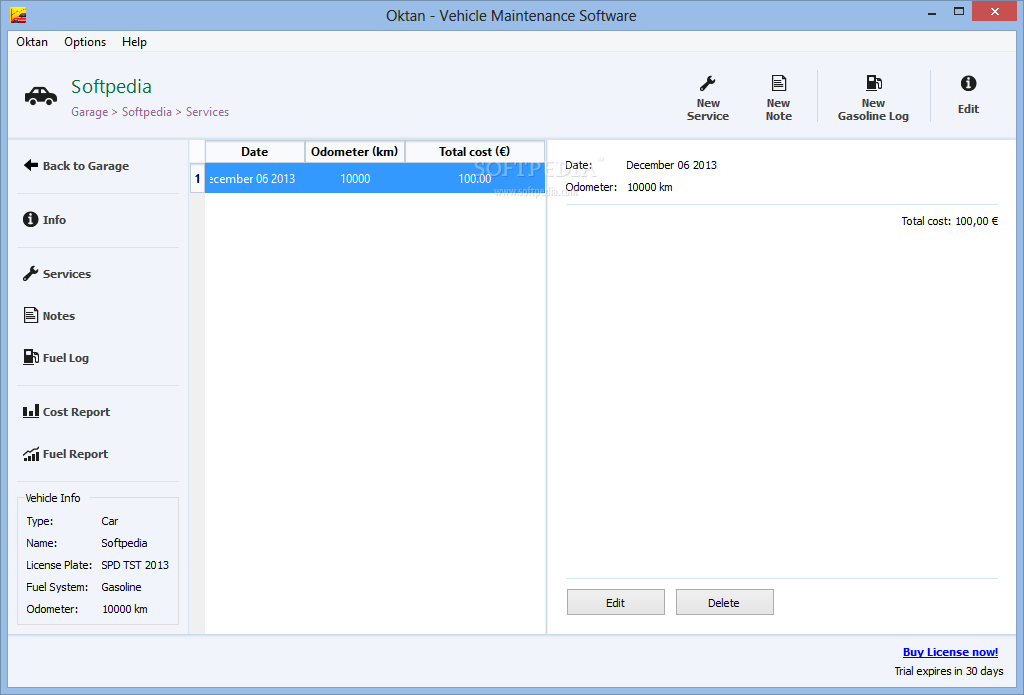Sort by Total cost (€) column header
This screenshot has width=1024, height=695.
coord(475,152)
